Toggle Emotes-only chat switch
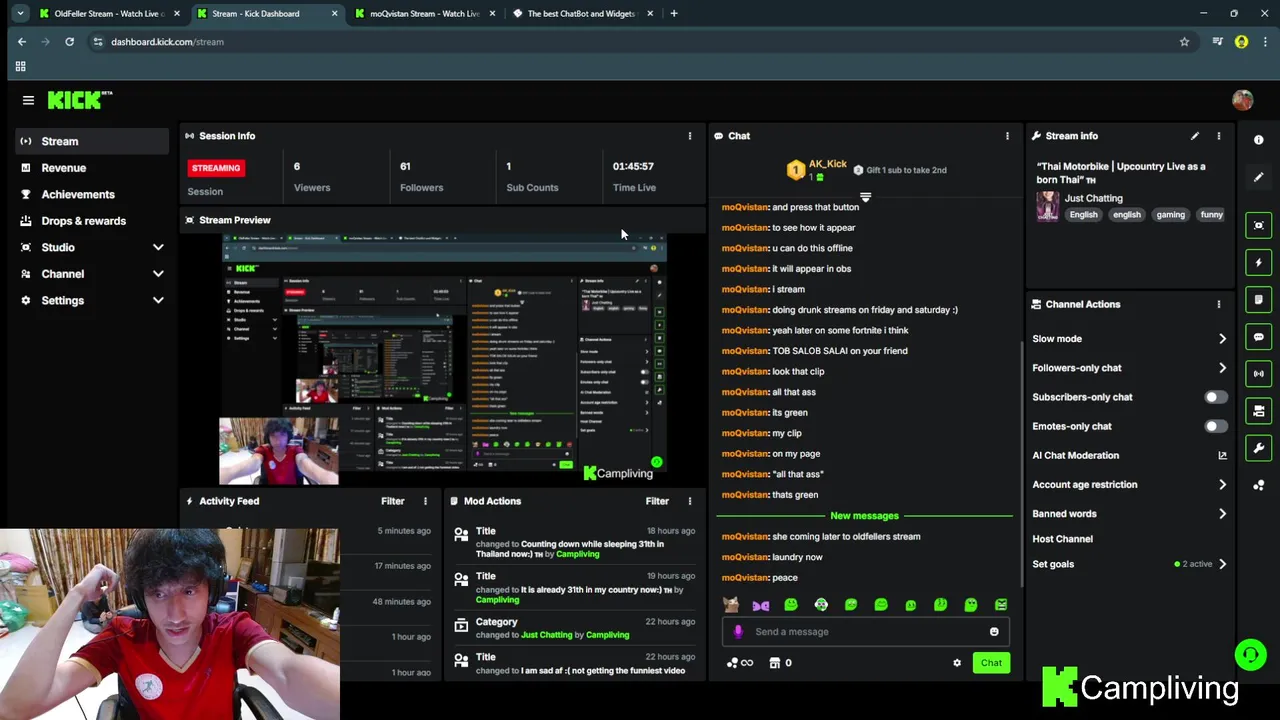The width and height of the screenshot is (1280, 720). point(1215,426)
